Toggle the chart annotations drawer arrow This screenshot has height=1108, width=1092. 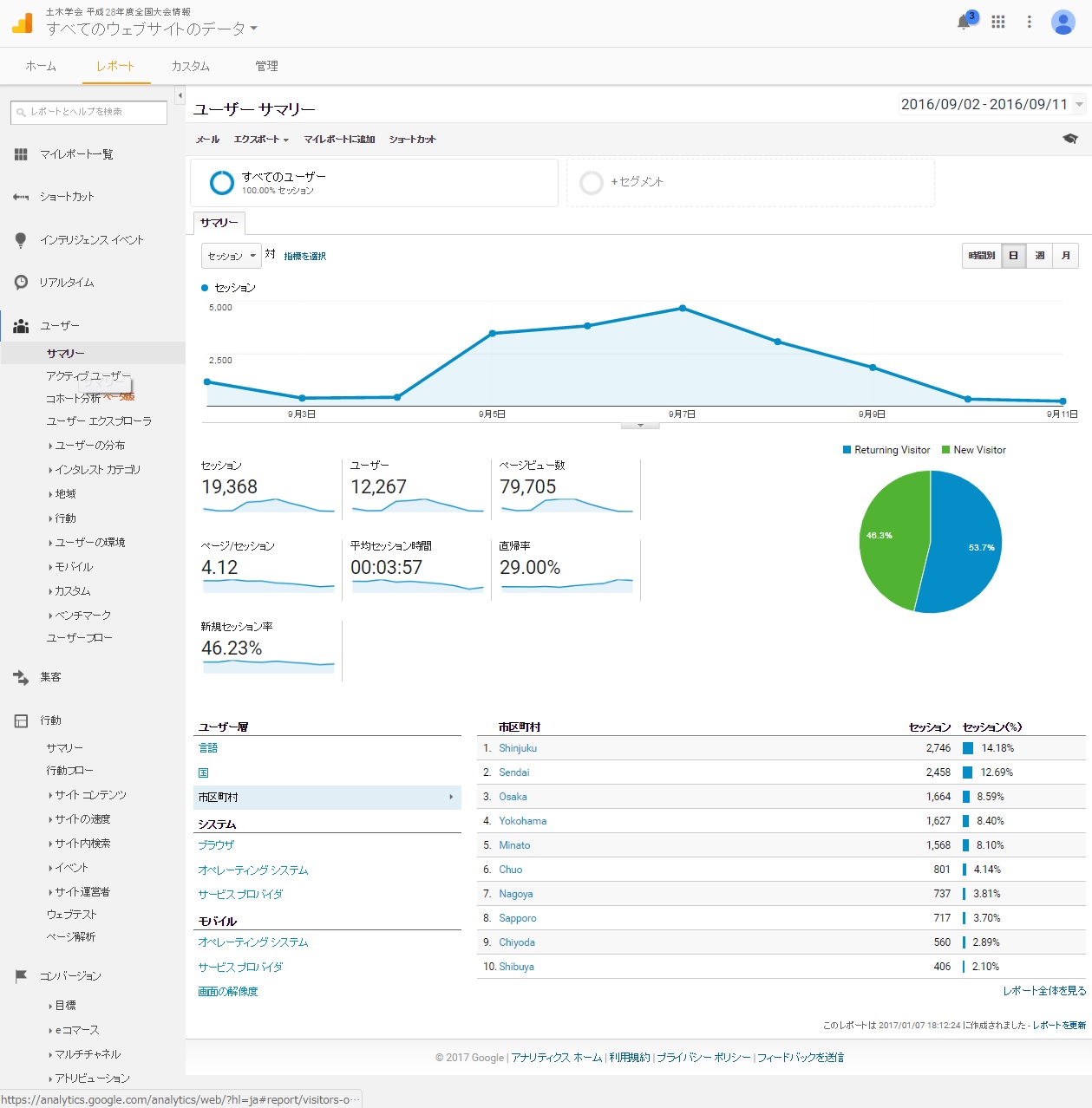point(640,426)
